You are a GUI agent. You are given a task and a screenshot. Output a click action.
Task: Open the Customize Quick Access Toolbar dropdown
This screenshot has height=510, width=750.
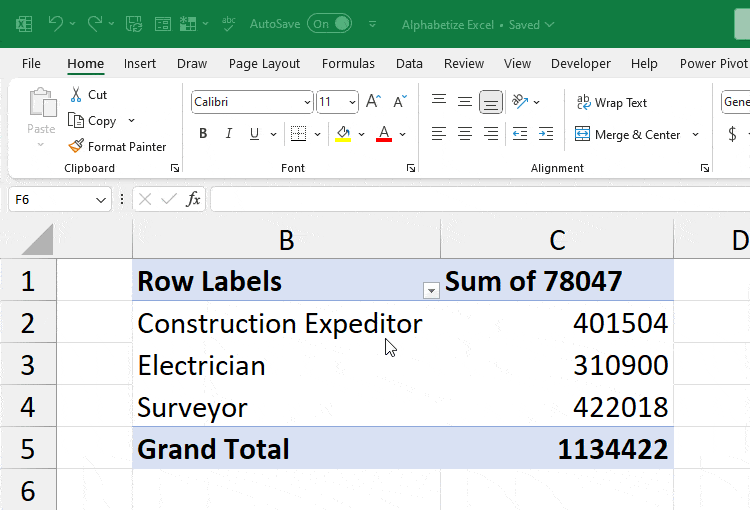[372, 24]
